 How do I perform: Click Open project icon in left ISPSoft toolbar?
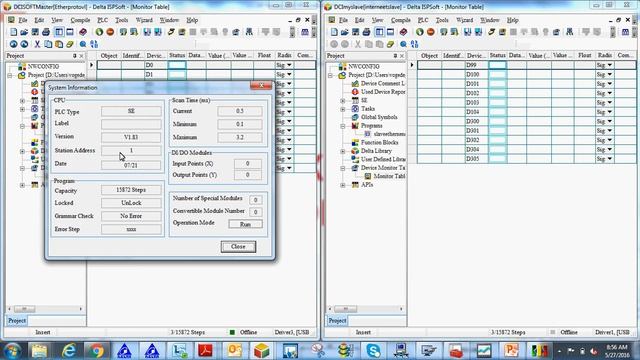pos(24,32)
